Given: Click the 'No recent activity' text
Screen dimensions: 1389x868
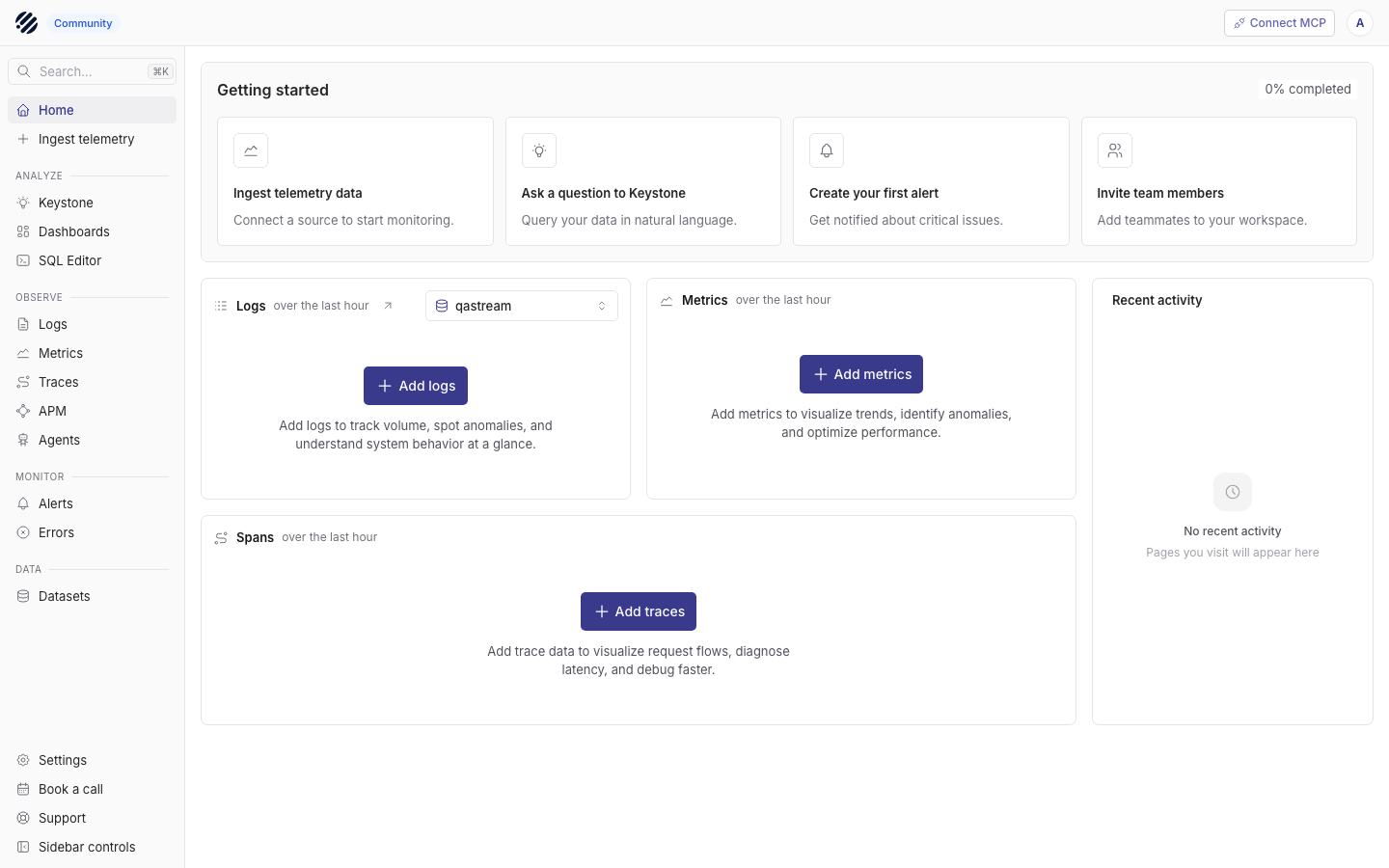Looking at the screenshot, I should (x=1233, y=531).
